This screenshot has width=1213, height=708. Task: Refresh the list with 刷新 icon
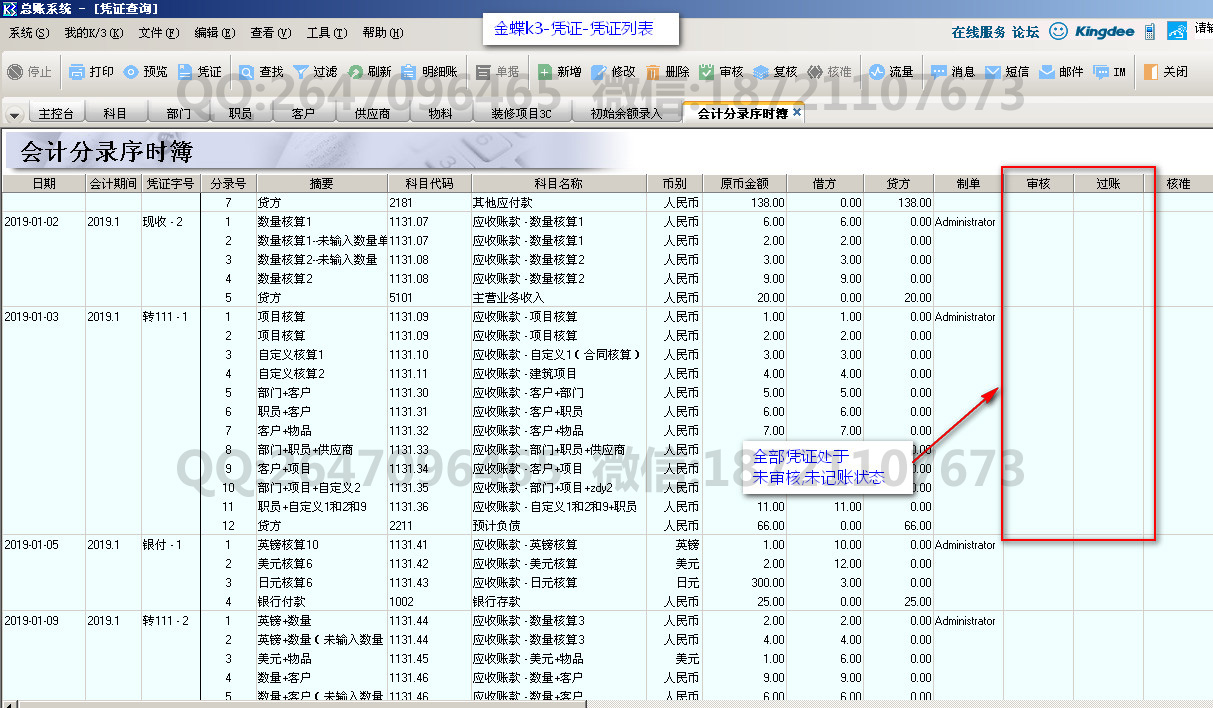(x=355, y=72)
